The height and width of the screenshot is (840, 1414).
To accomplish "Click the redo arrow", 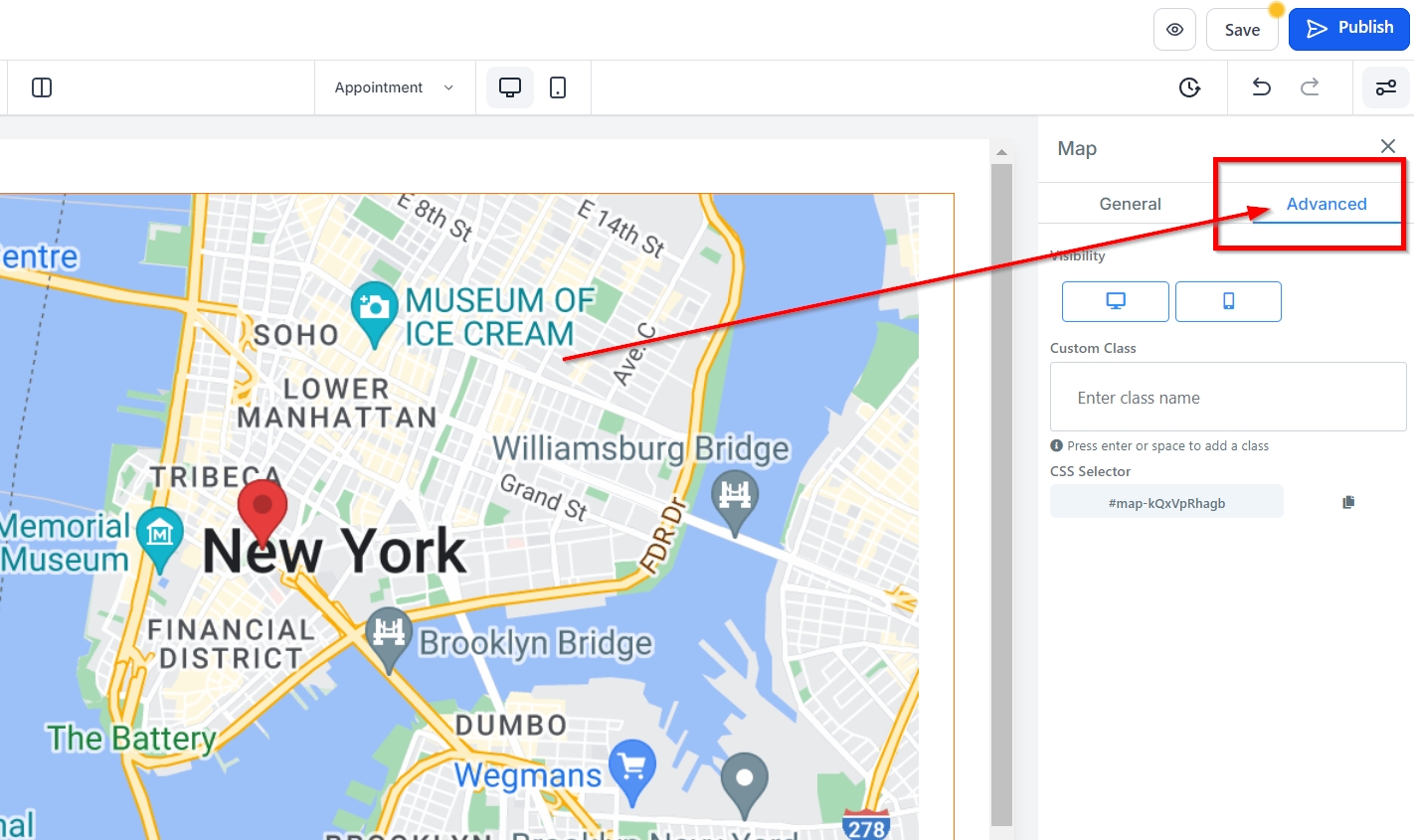I will click(x=1310, y=87).
